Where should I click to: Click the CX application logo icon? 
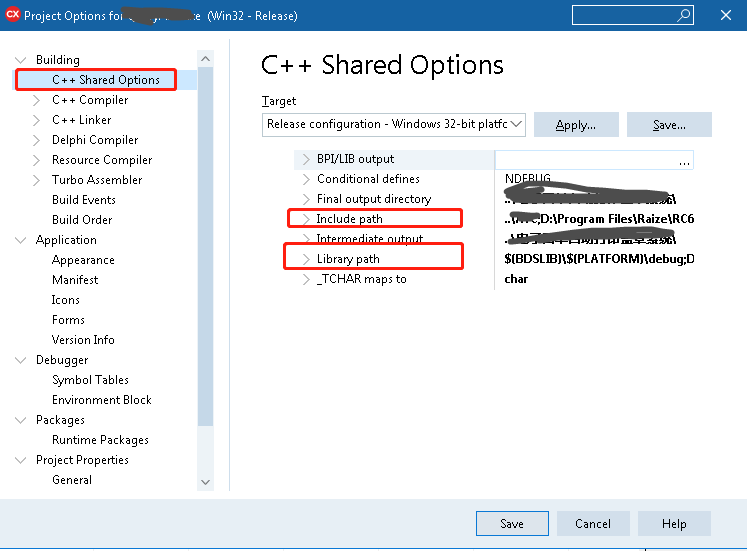pyautogui.click(x=13, y=15)
